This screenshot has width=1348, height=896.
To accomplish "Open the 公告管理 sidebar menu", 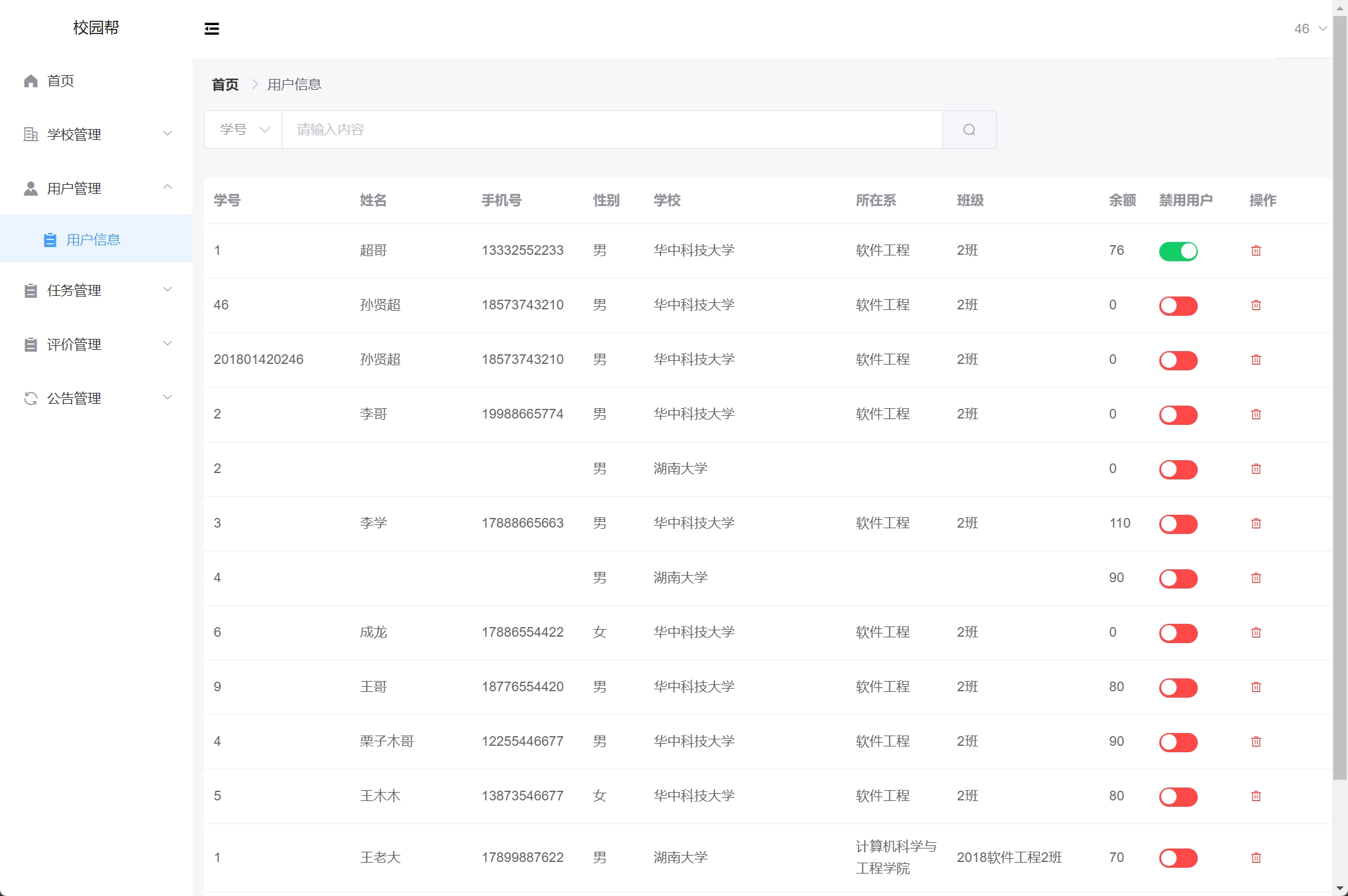I will [x=96, y=399].
